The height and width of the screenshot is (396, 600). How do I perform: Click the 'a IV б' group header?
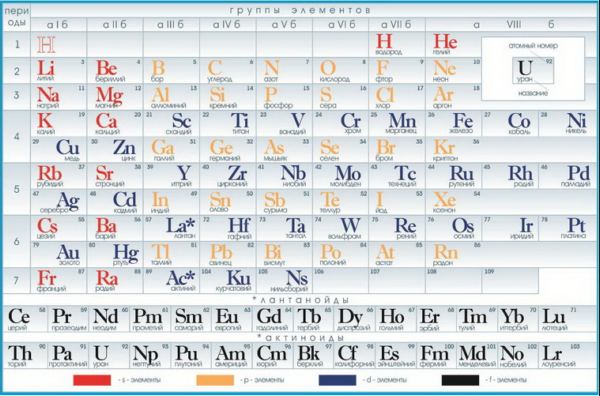[x=227, y=25]
